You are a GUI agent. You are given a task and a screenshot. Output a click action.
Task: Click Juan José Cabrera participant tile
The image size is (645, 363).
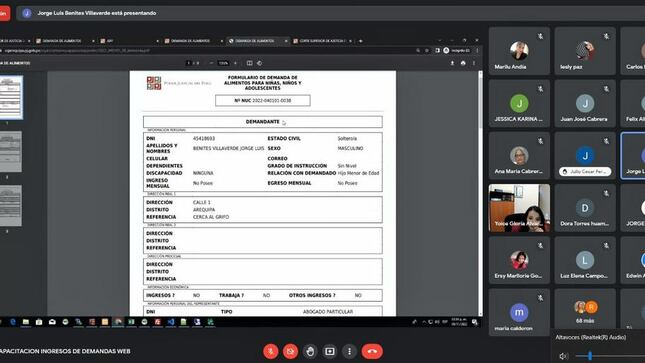pyautogui.click(x=585, y=103)
